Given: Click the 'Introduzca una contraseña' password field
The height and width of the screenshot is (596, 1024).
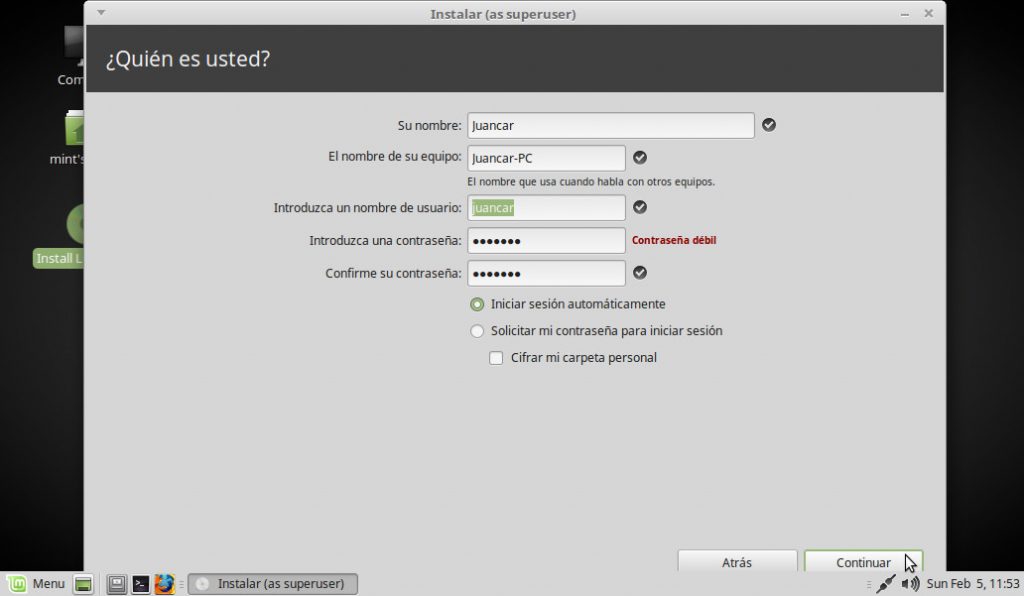Looking at the screenshot, I should point(546,241).
